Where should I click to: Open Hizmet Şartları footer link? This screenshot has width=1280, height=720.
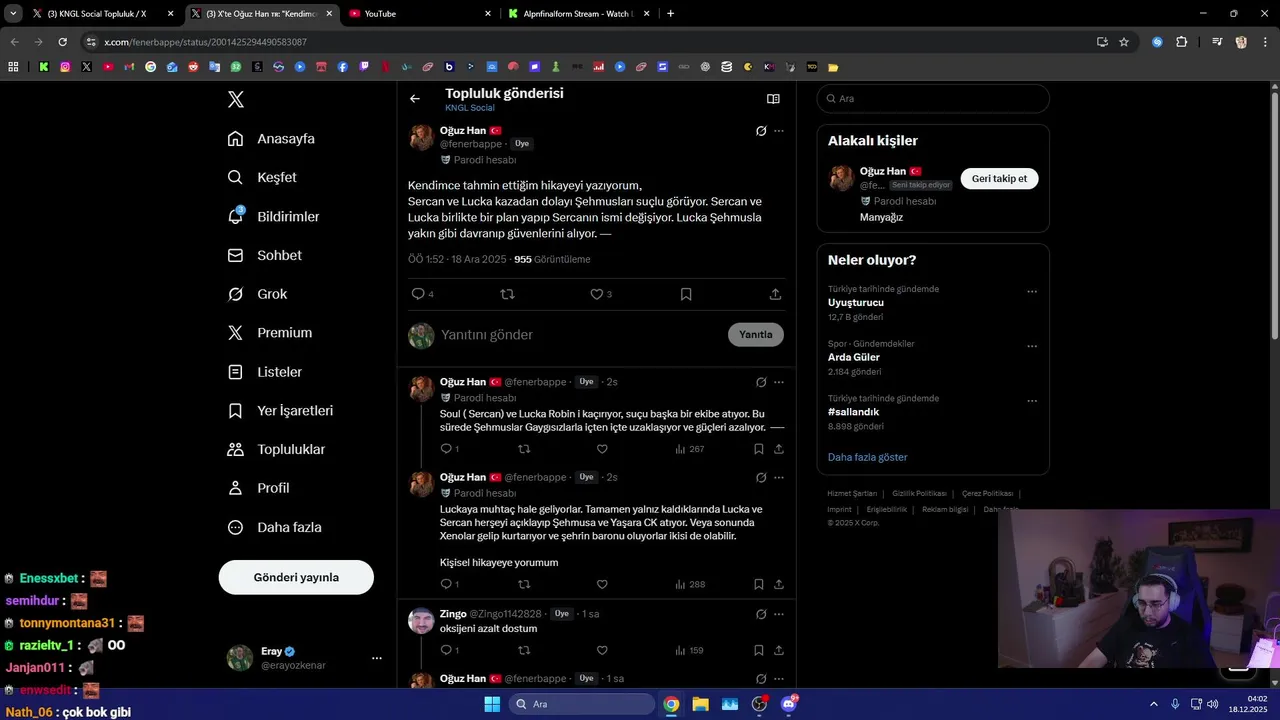coord(852,493)
